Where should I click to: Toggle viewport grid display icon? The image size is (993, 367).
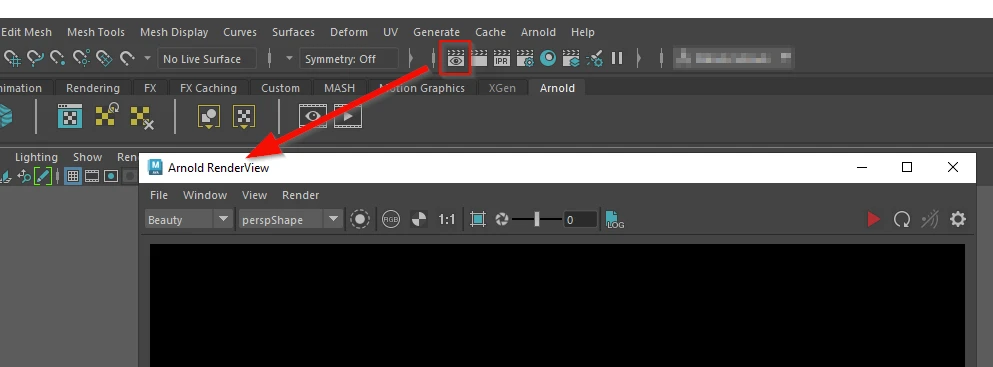pyautogui.click(x=73, y=176)
